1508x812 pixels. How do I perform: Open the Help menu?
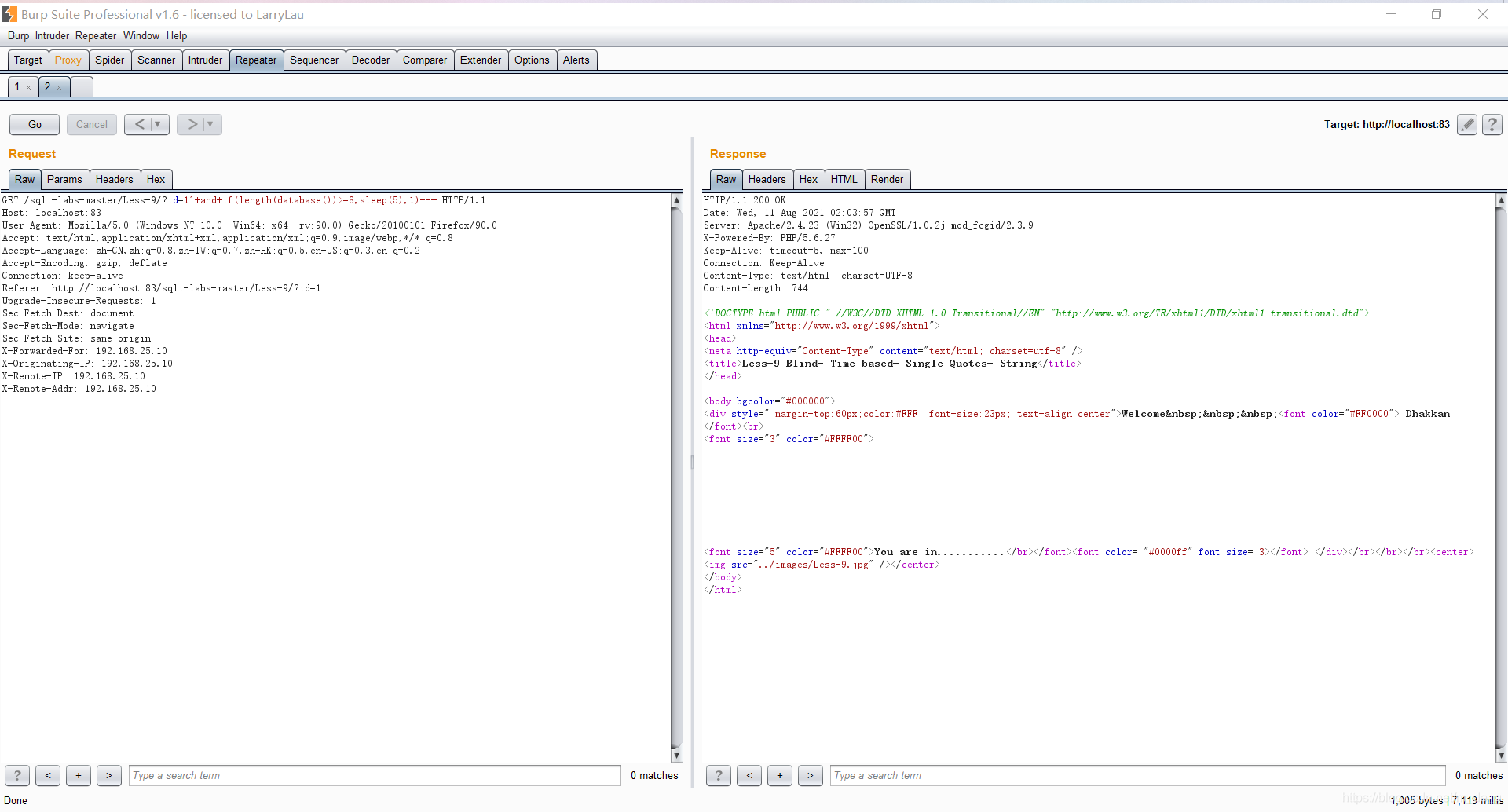click(x=177, y=35)
